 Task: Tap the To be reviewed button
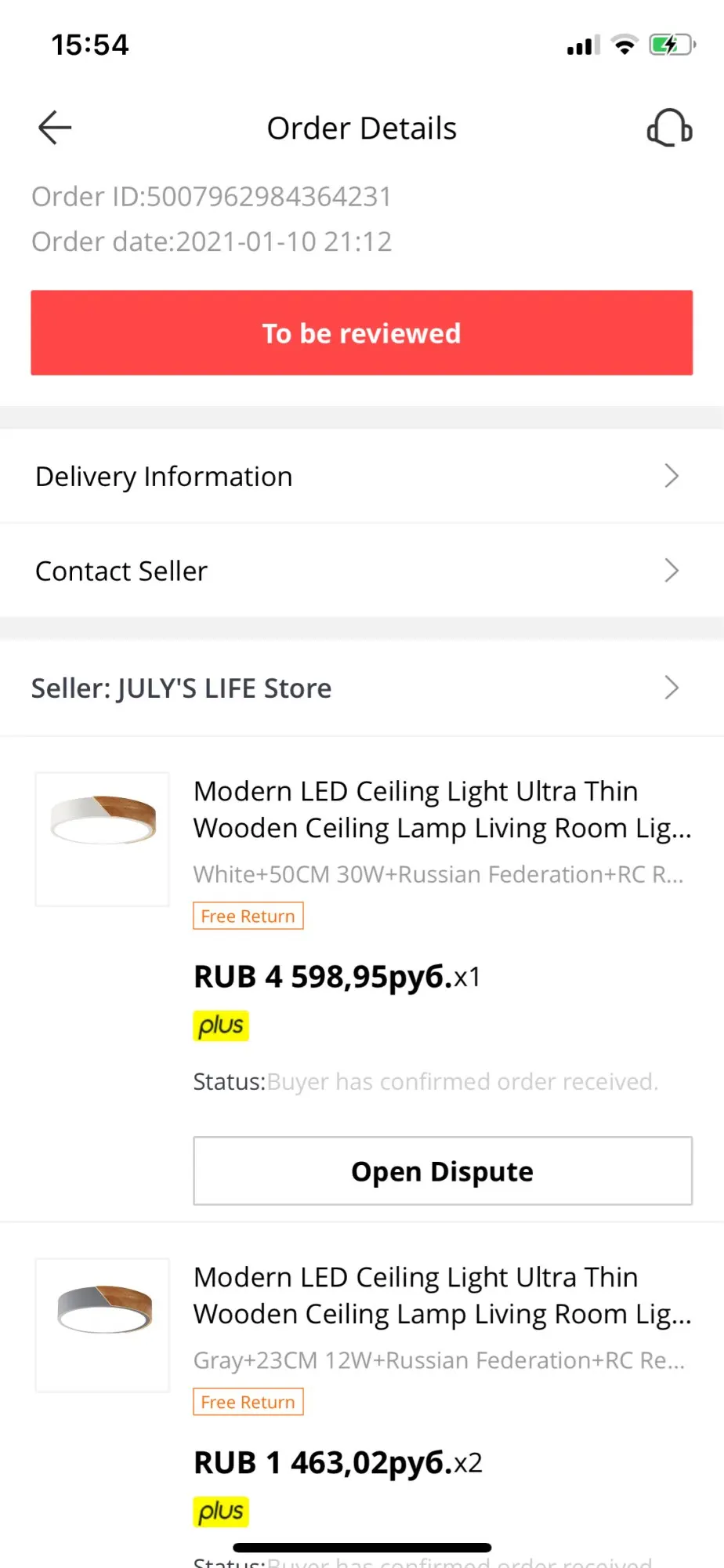[x=362, y=333]
